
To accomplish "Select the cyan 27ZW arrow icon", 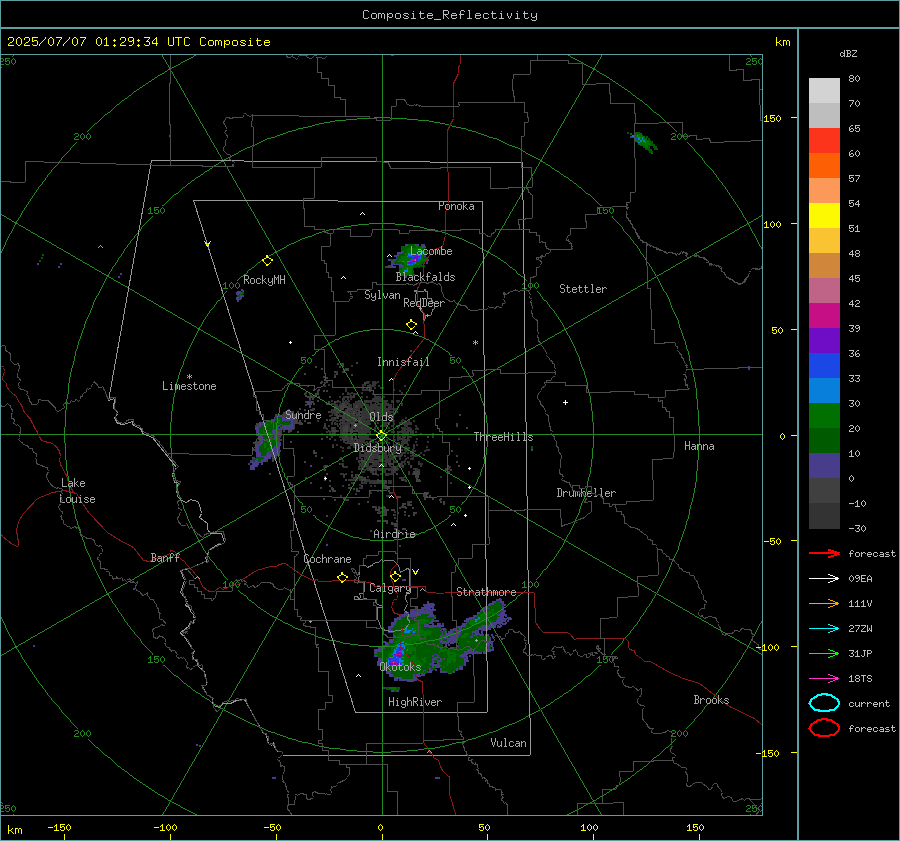I will (824, 629).
